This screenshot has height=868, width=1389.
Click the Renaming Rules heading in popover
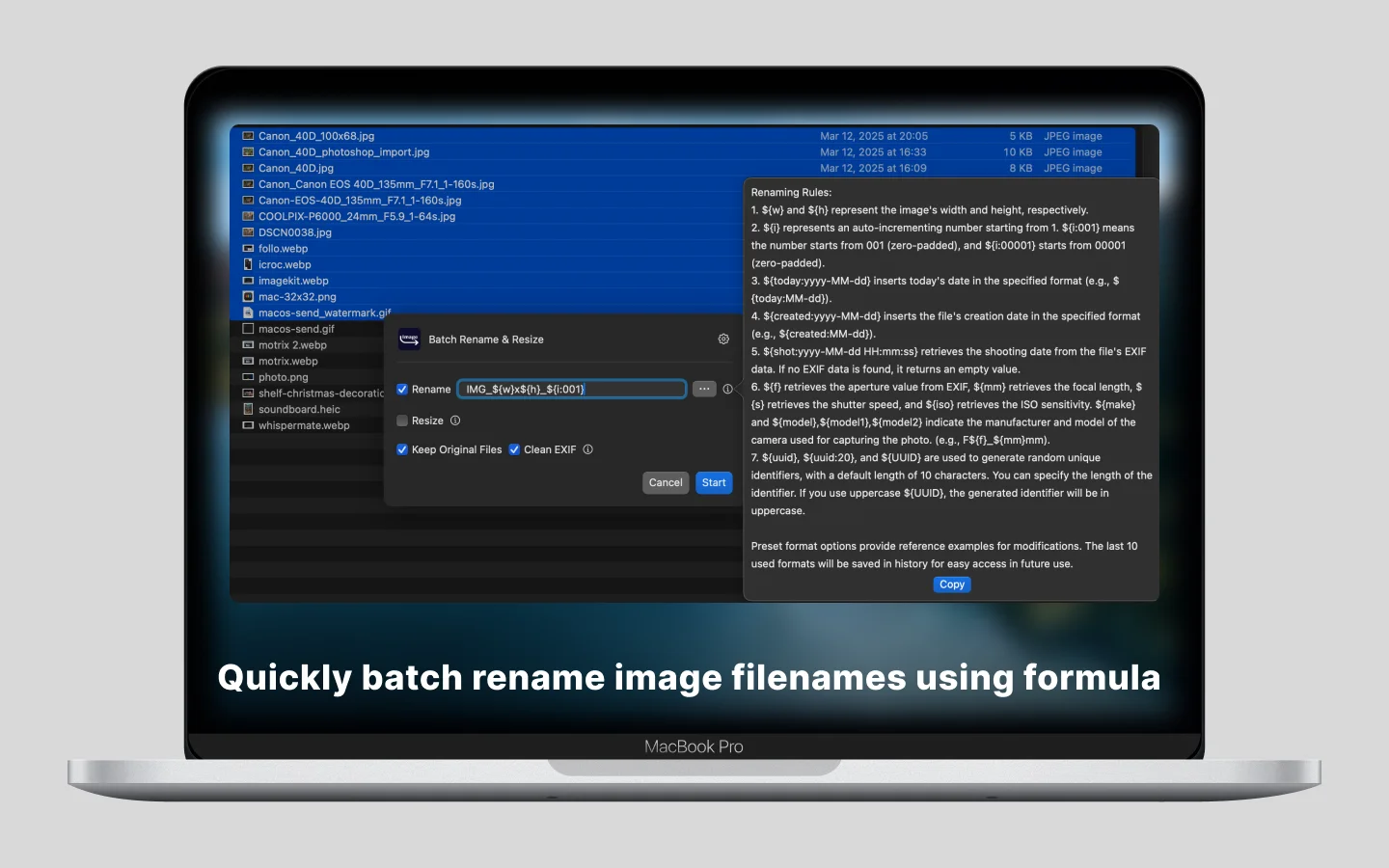coord(791,193)
